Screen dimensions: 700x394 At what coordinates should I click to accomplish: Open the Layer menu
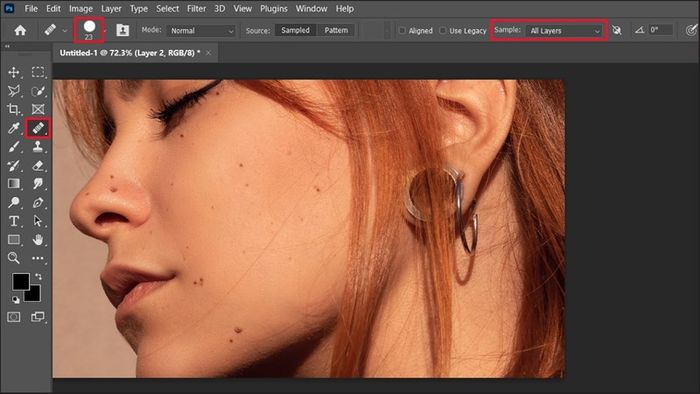[x=111, y=8]
